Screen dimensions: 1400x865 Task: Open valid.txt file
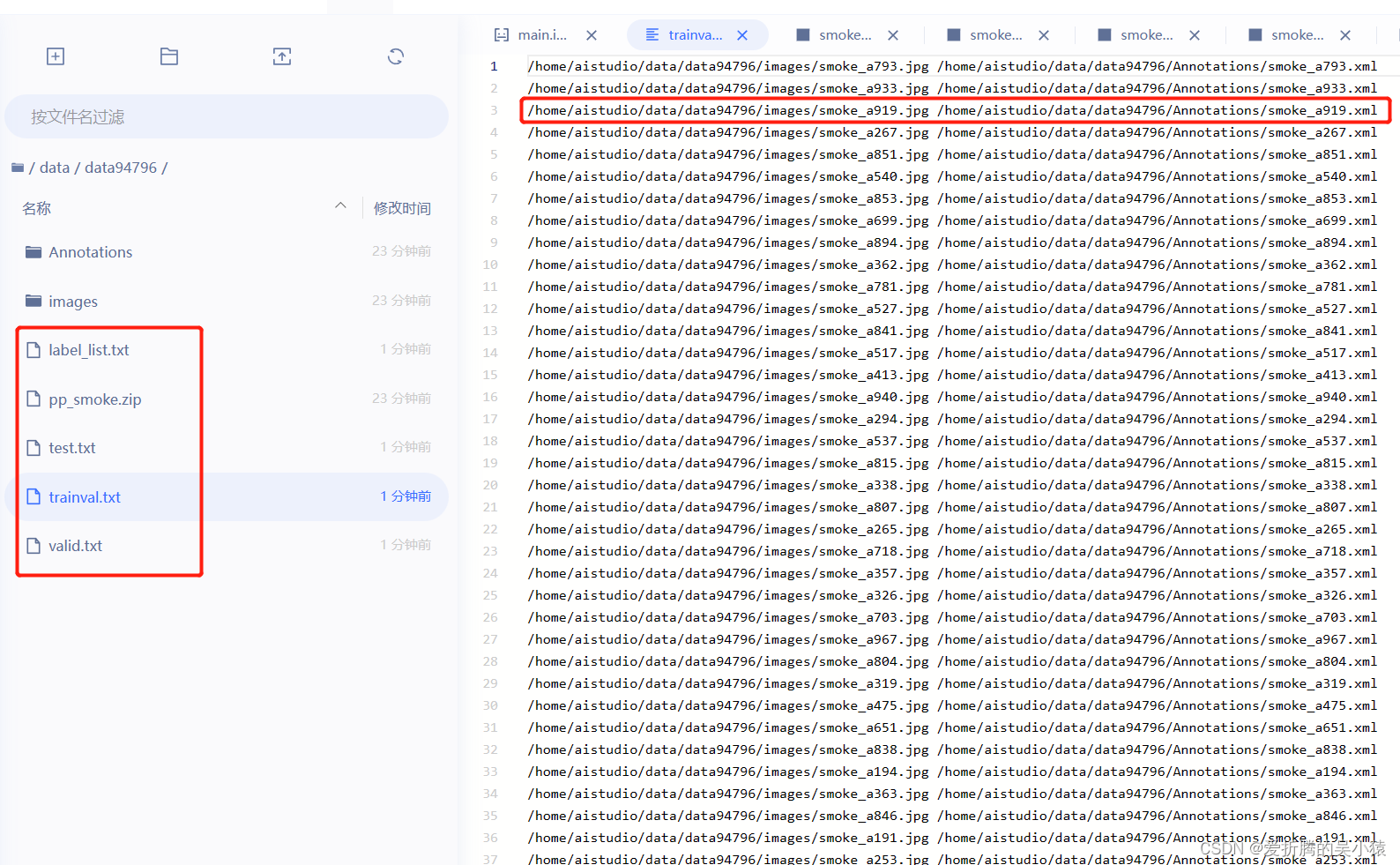point(76,546)
